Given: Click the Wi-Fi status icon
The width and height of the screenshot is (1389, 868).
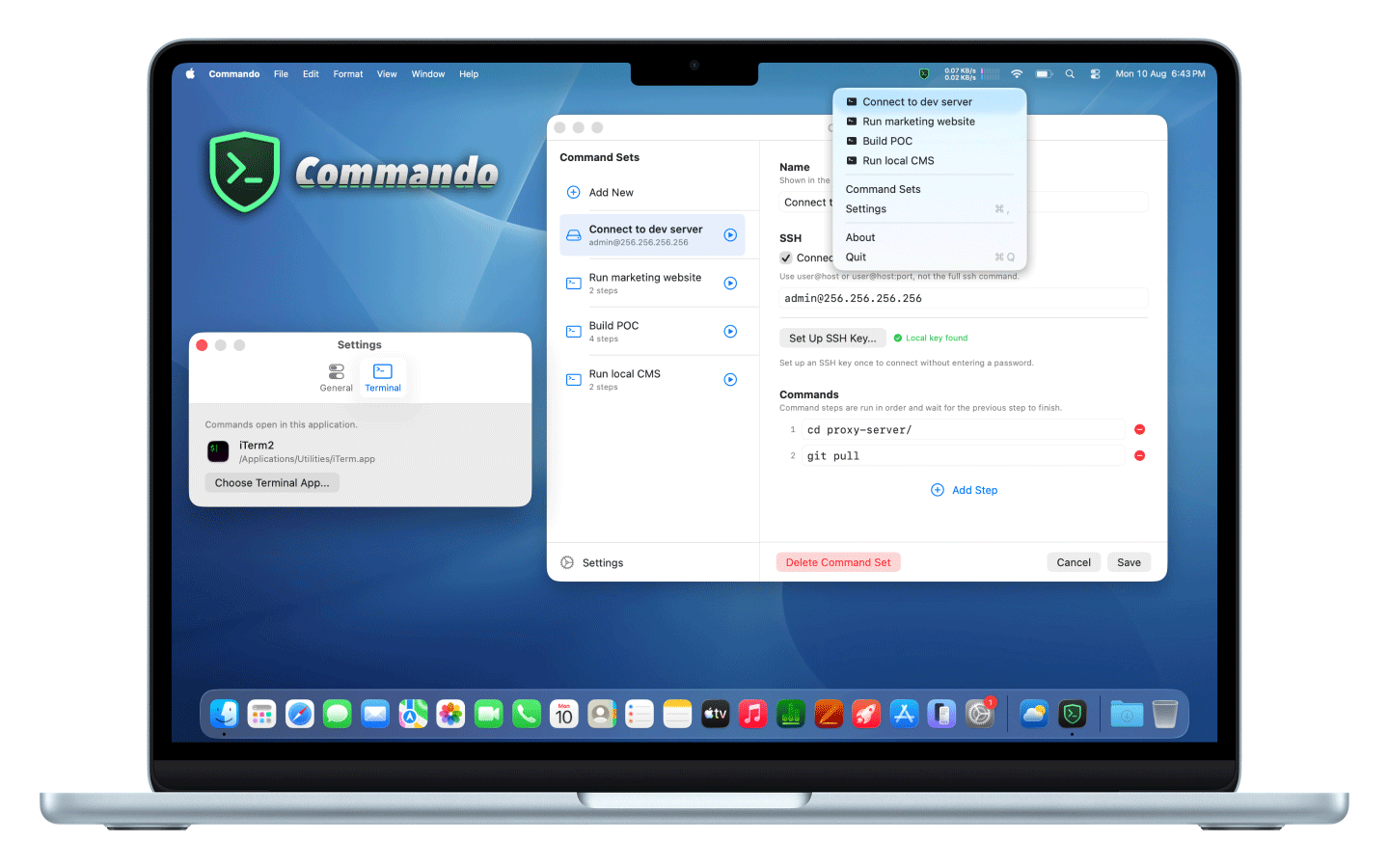Looking at the screenshot, I should click(1017, 73).
